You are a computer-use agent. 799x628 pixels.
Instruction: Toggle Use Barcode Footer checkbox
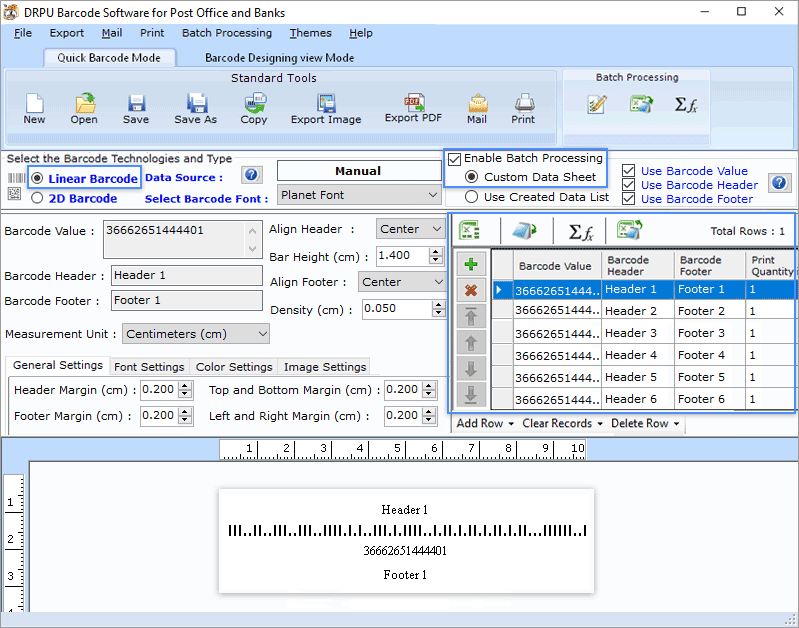tap(629, 199)
